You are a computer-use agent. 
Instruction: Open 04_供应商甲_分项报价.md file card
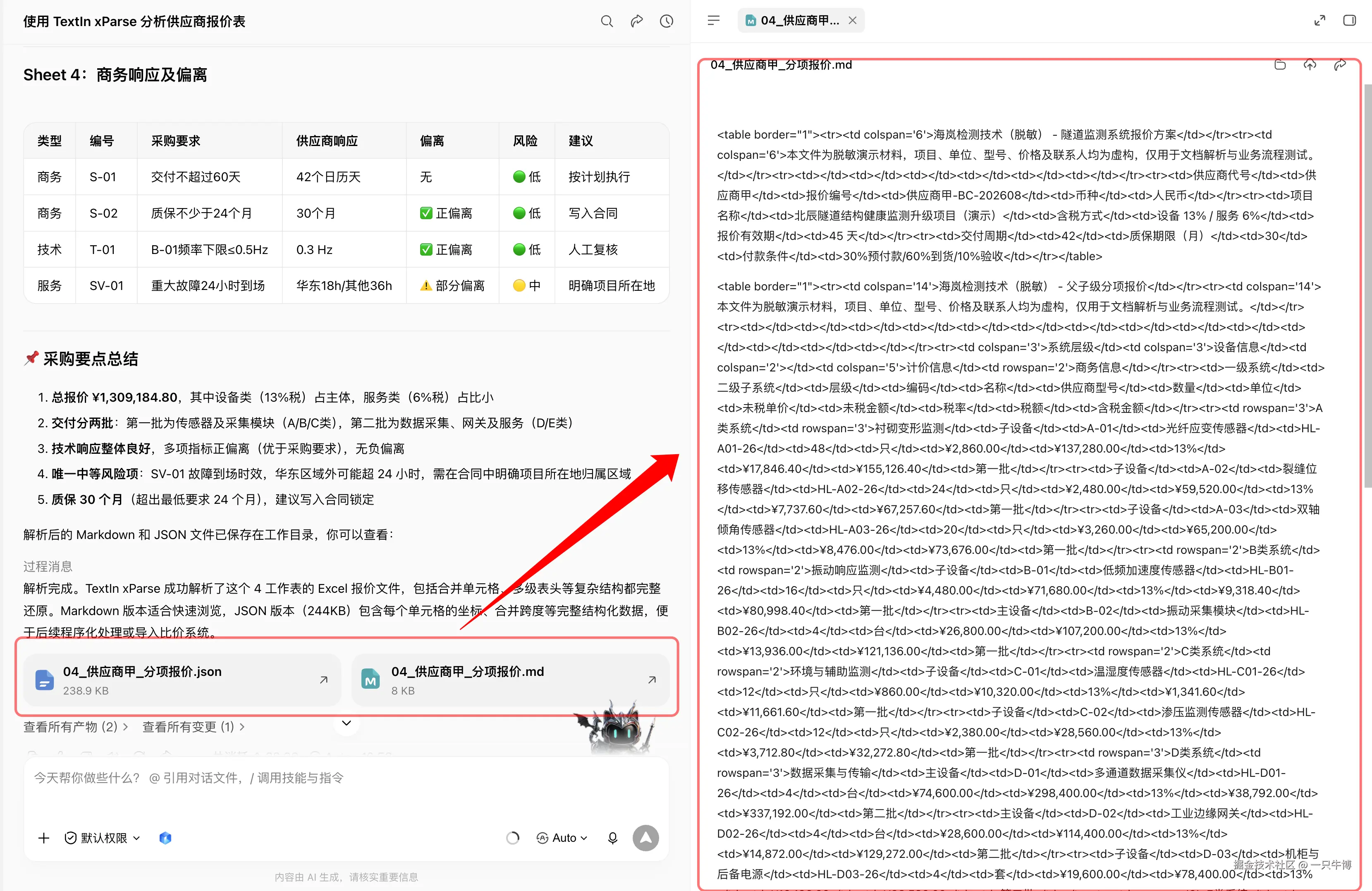510,680
